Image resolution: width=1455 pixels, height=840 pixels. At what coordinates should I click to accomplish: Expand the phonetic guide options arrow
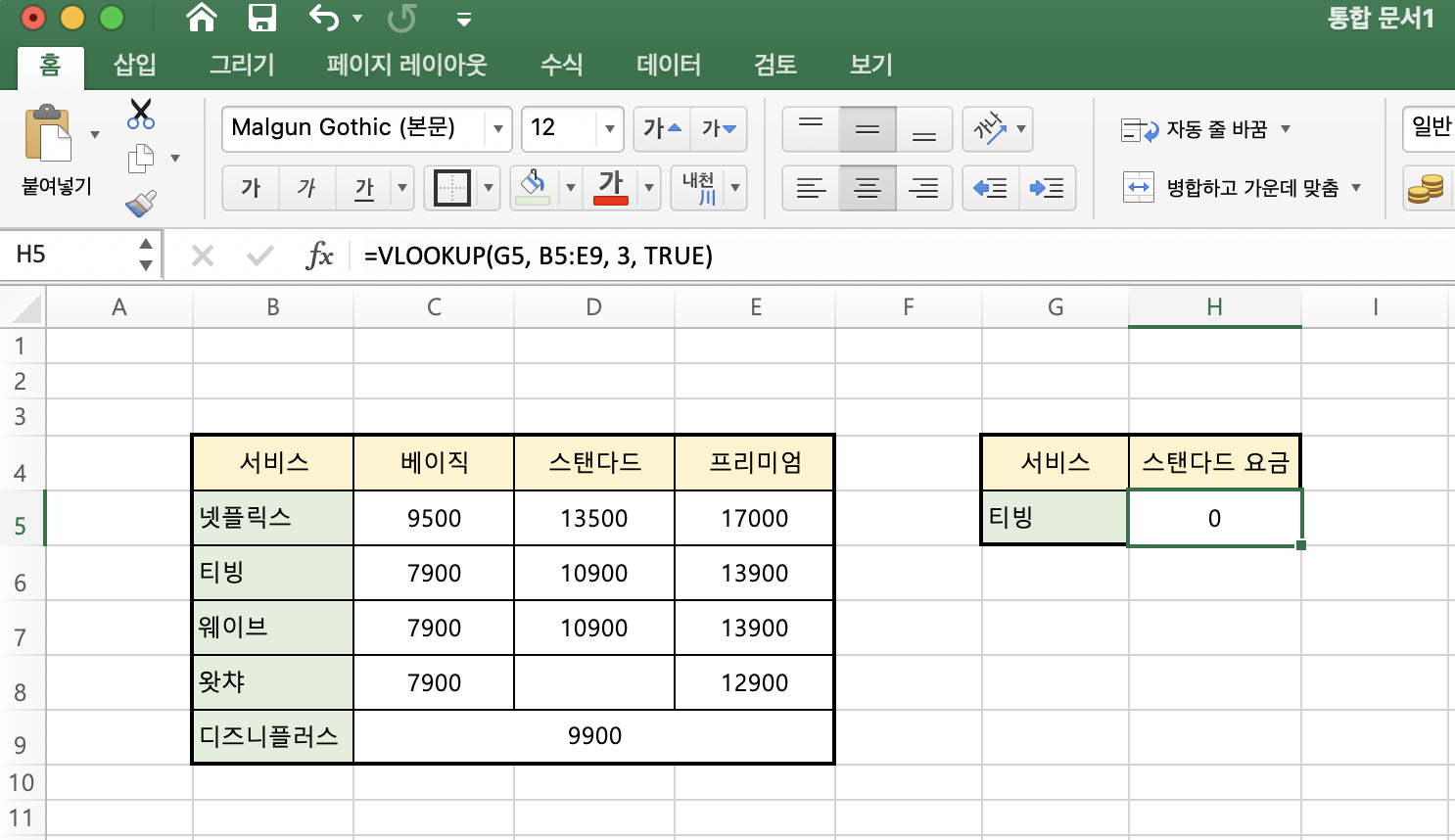(x=735, y=188)
